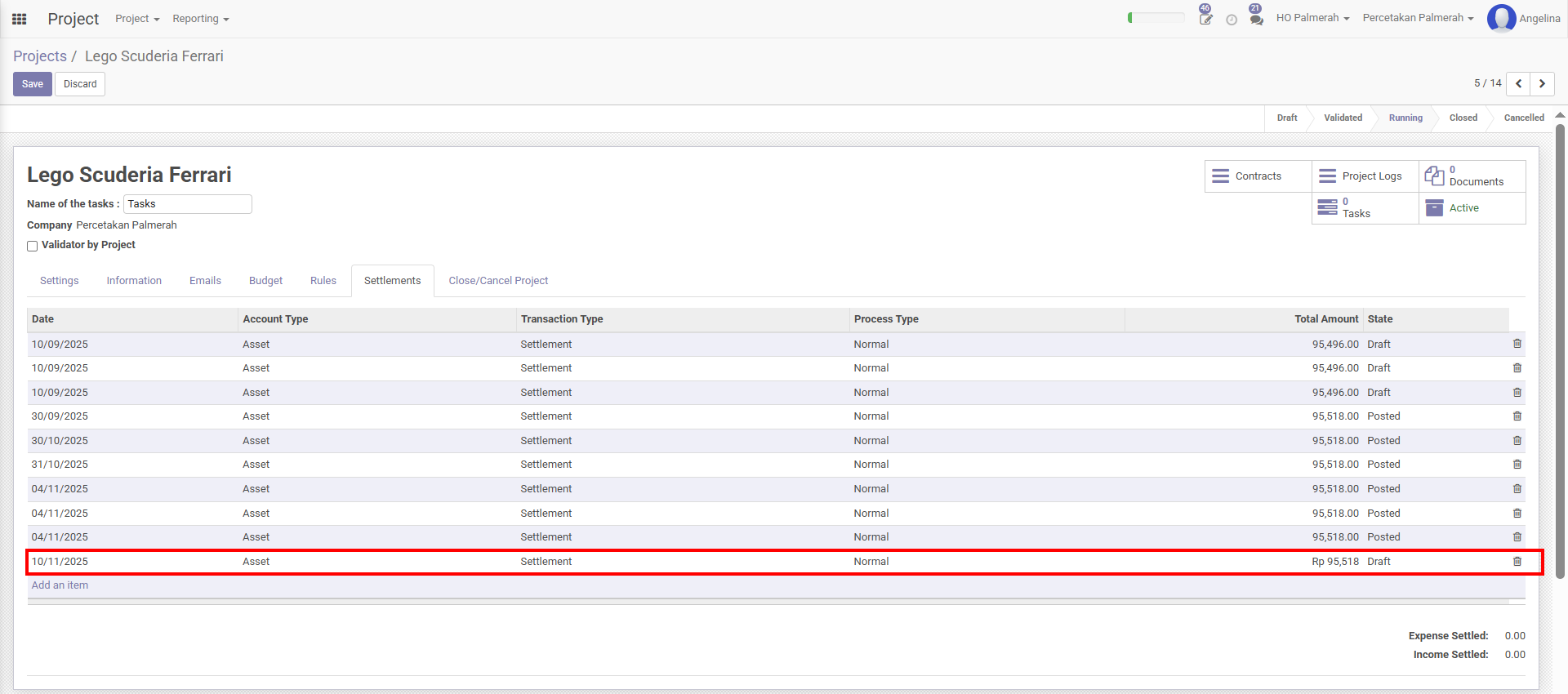Screen dimensions: 1568x694
Task: Click the Add an item link
Action: (x=60, y=585)
